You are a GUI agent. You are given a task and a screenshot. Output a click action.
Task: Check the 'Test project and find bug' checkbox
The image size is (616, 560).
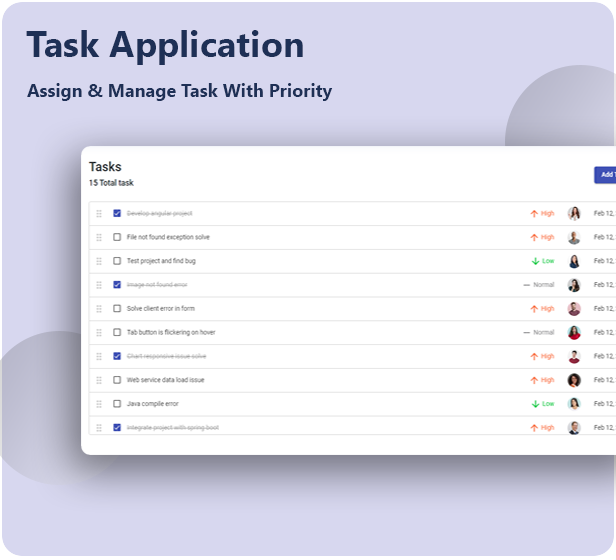(x=117, y=261)
